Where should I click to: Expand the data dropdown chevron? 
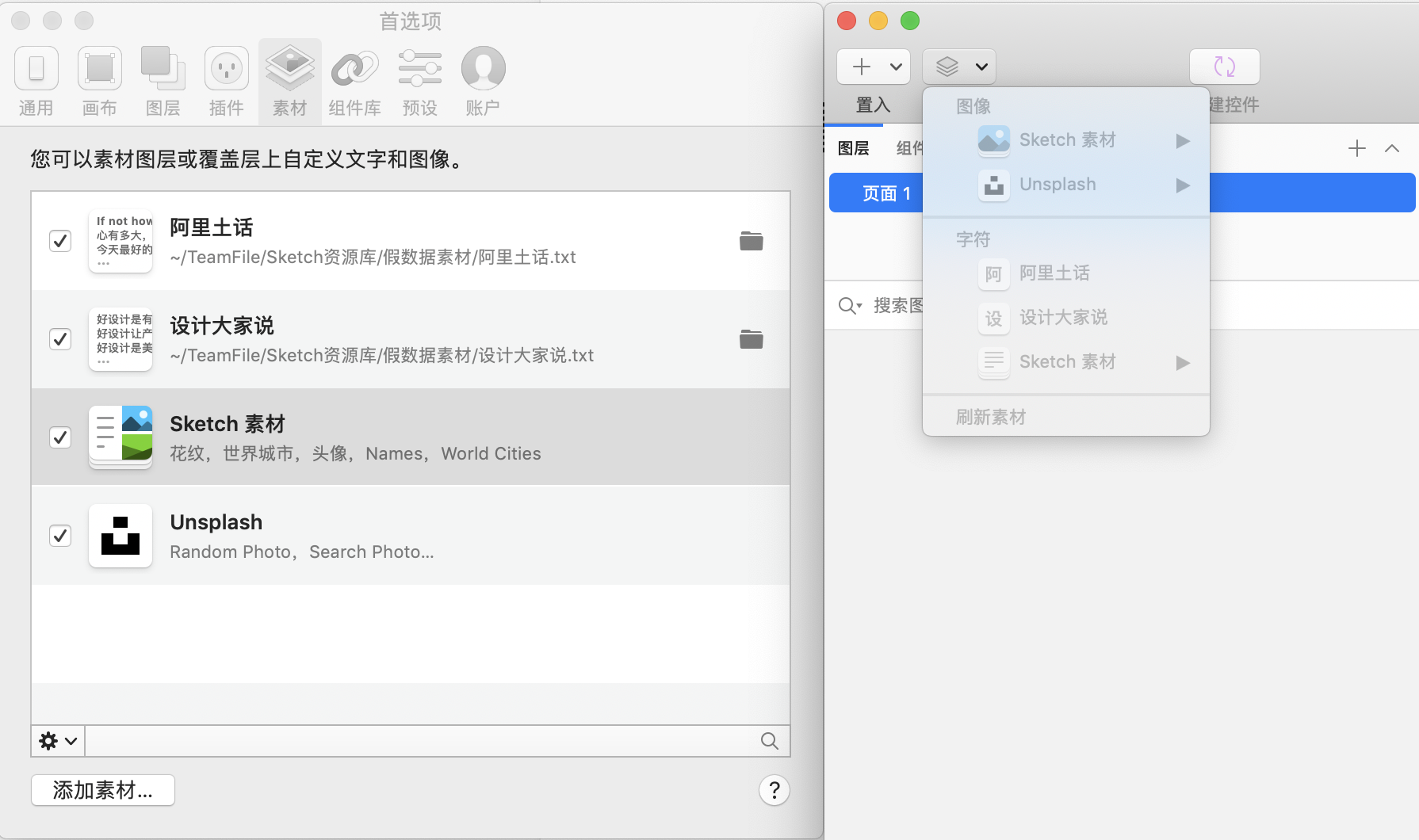pos(981,67)
